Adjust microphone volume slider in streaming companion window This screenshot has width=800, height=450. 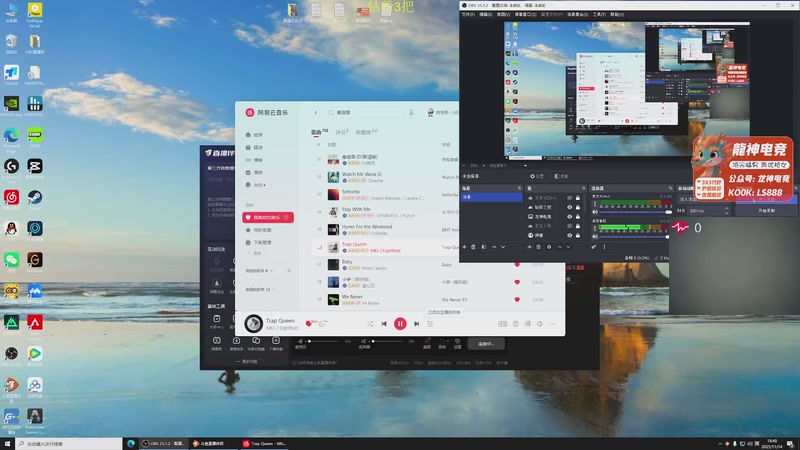pos(322,341)
